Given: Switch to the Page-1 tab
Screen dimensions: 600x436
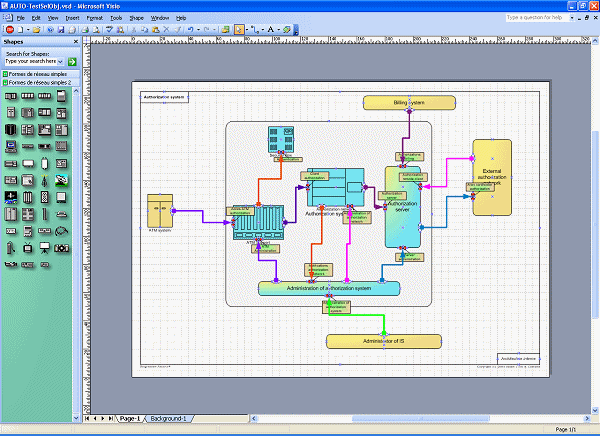Looking at the screenshot, I should point(130,419).
